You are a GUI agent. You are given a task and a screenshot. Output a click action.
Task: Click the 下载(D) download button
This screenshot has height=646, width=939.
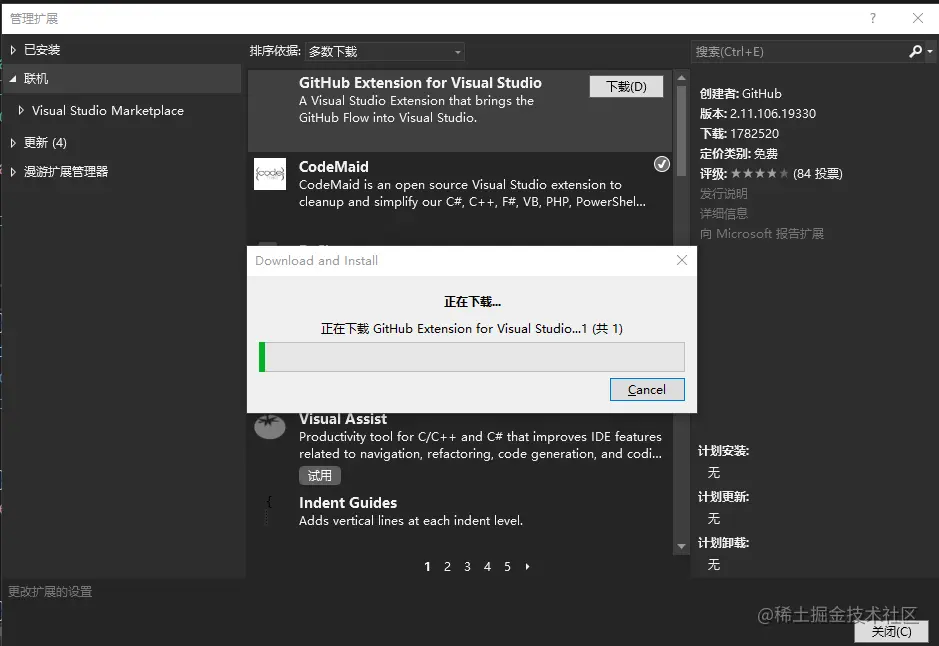tap(626, 86)
